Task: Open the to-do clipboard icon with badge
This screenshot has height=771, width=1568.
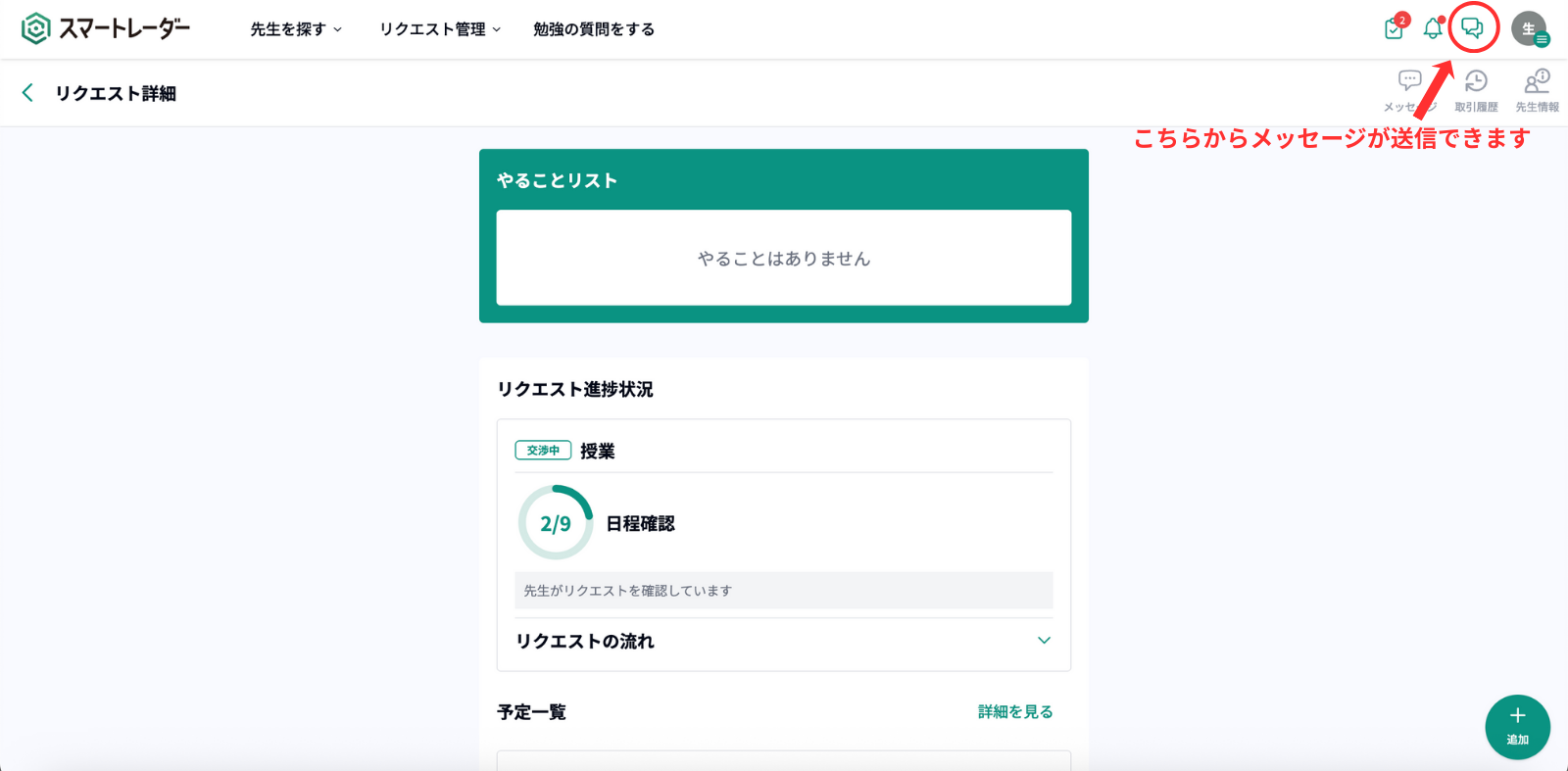Action: pos(1395,28)
